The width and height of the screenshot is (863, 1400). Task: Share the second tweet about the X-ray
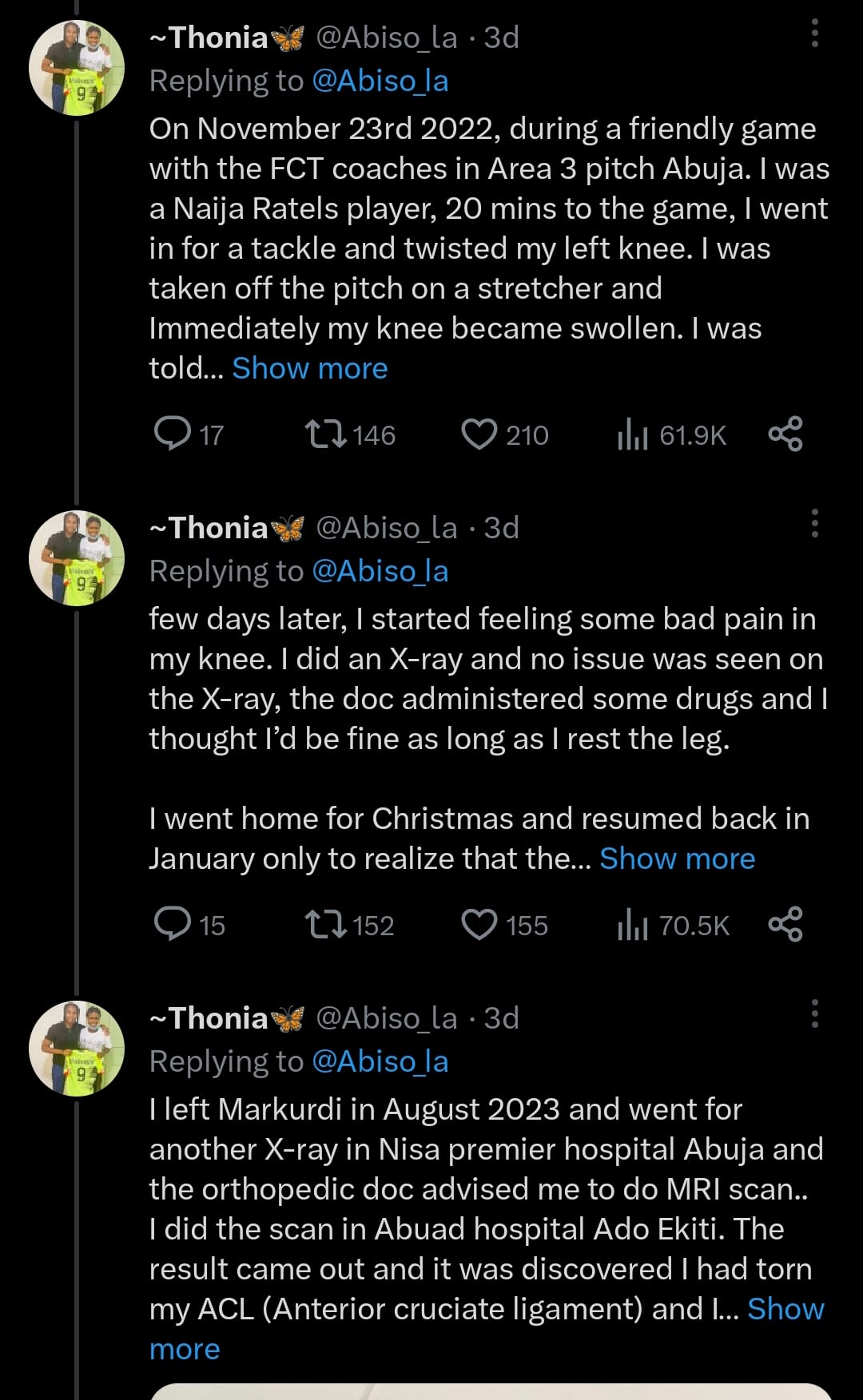[x=785, y=925]
